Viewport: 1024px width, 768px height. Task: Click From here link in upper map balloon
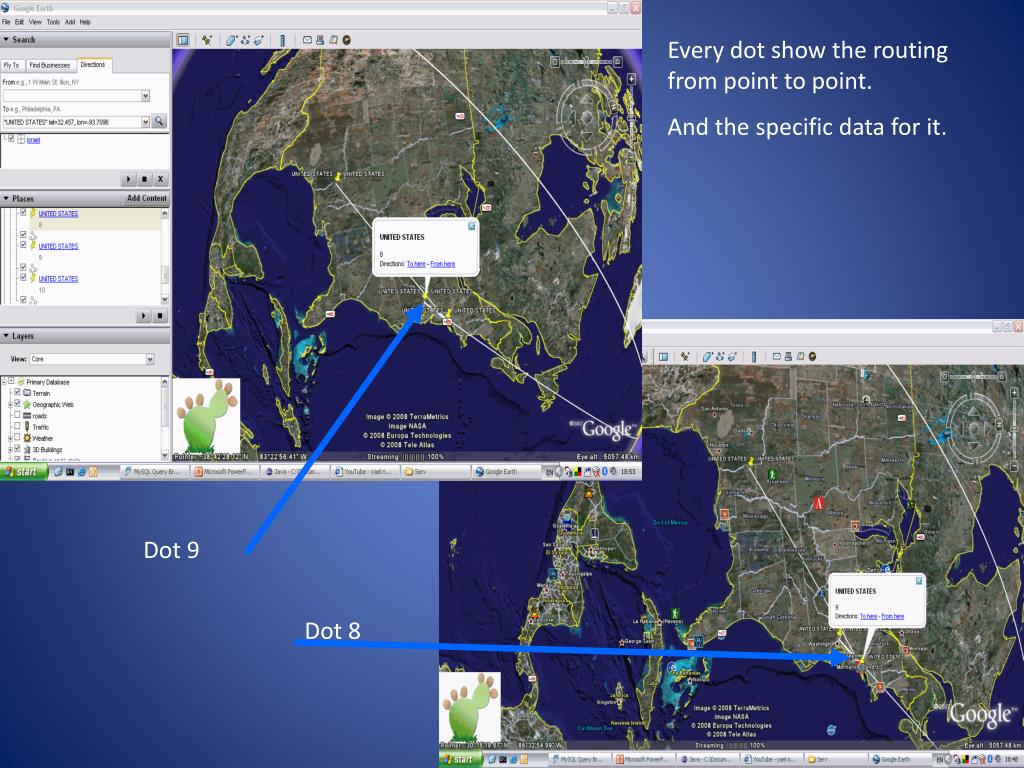click(443, 264)
